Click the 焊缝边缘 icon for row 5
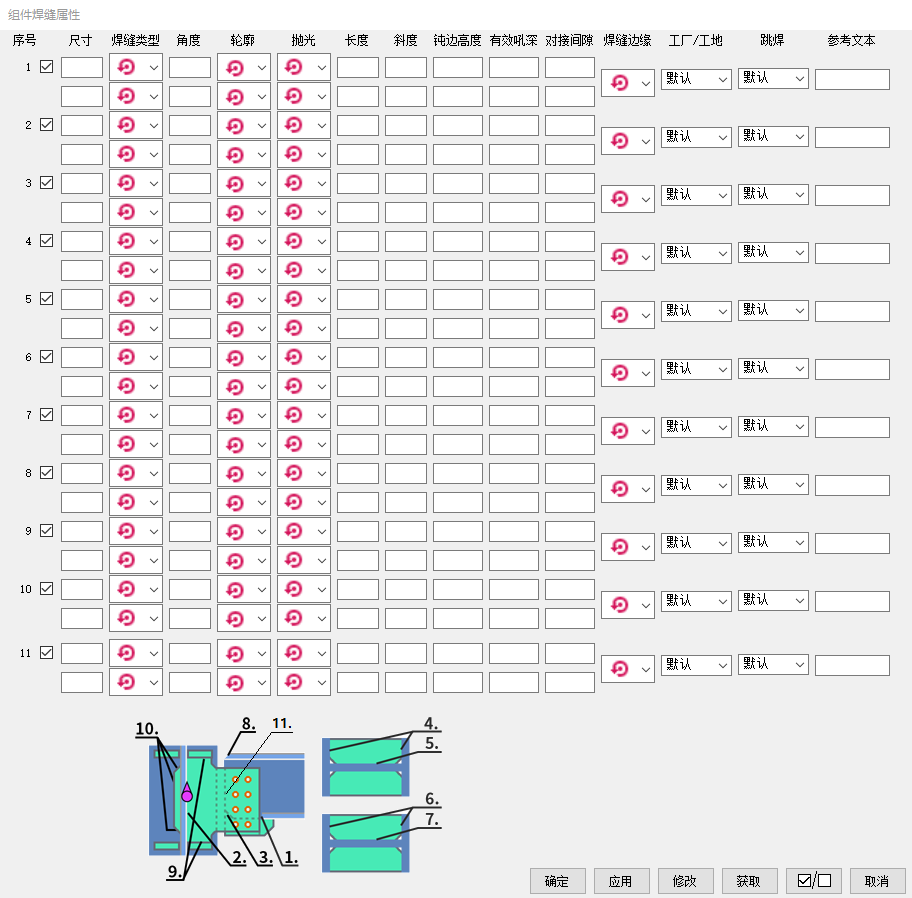Image resolution: width=912 pixels, height=898 pixels. [x=619, y=315]
